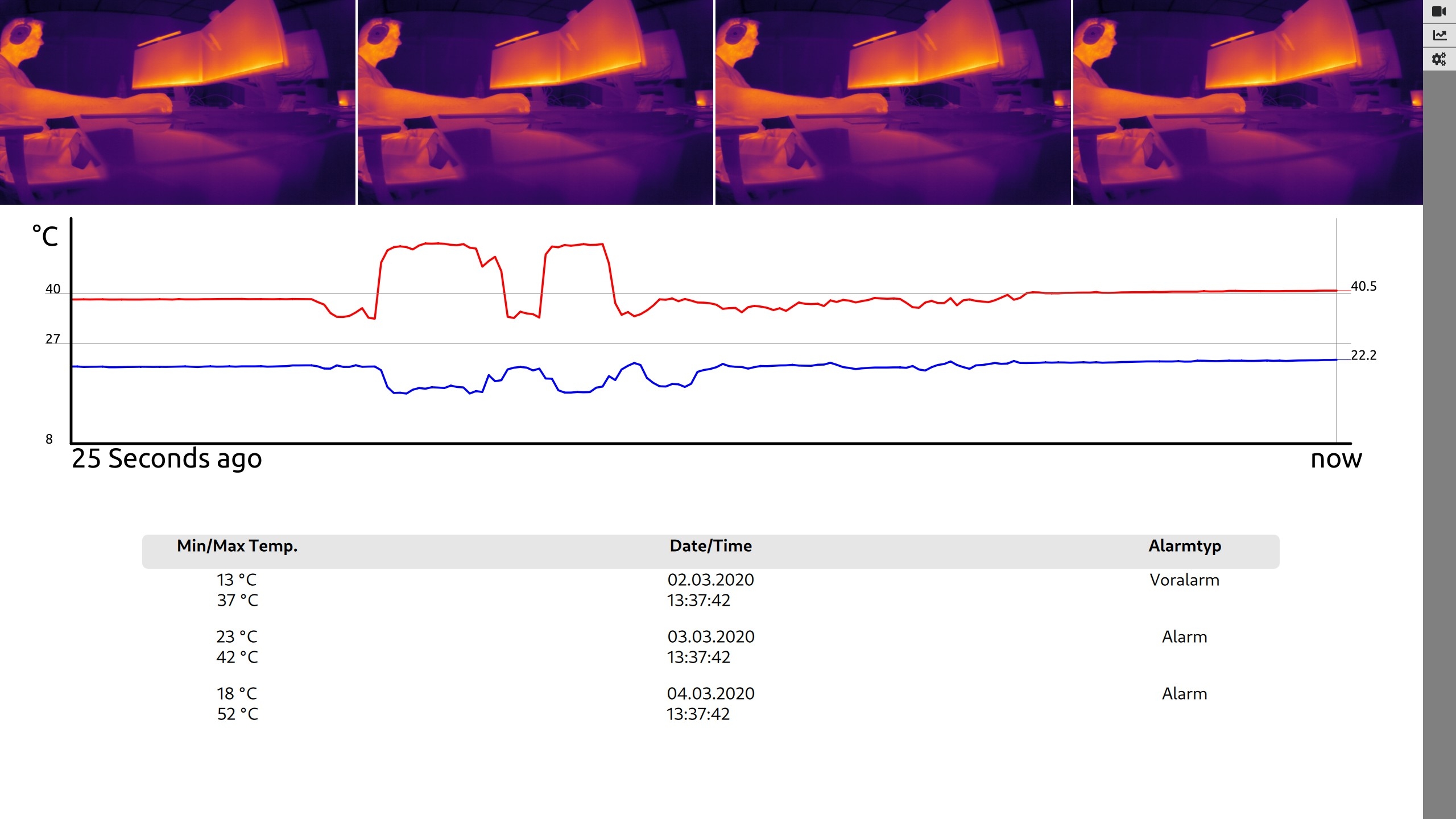Click the 40.5 current max temperature label
This screenshot has width=1456, height=819.
(x=1363, y=287)
